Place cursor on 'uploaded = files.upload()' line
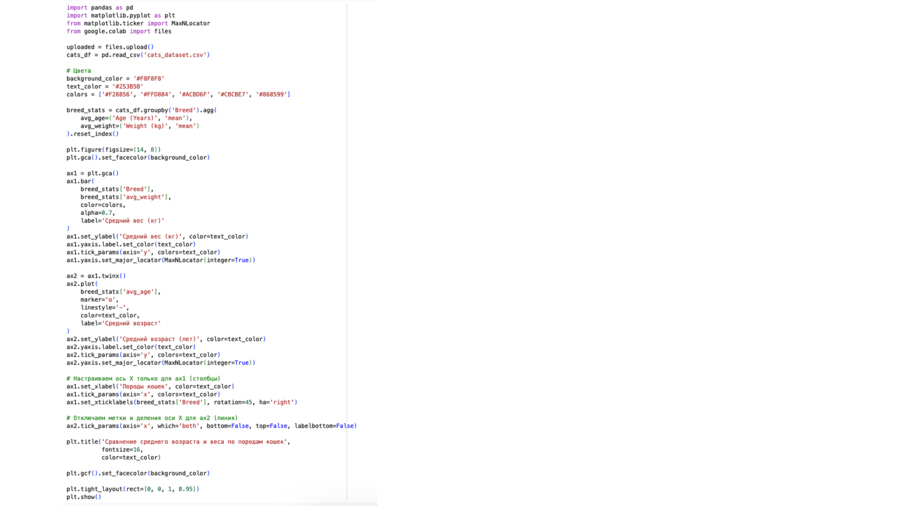The image size is (900, 506). click(110, 47)
